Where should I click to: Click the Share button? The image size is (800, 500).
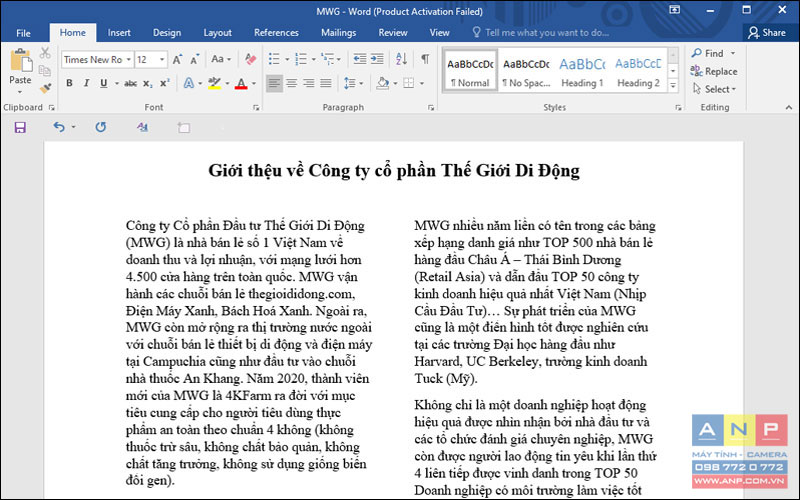pyautogui.click(x=767, y=33)
